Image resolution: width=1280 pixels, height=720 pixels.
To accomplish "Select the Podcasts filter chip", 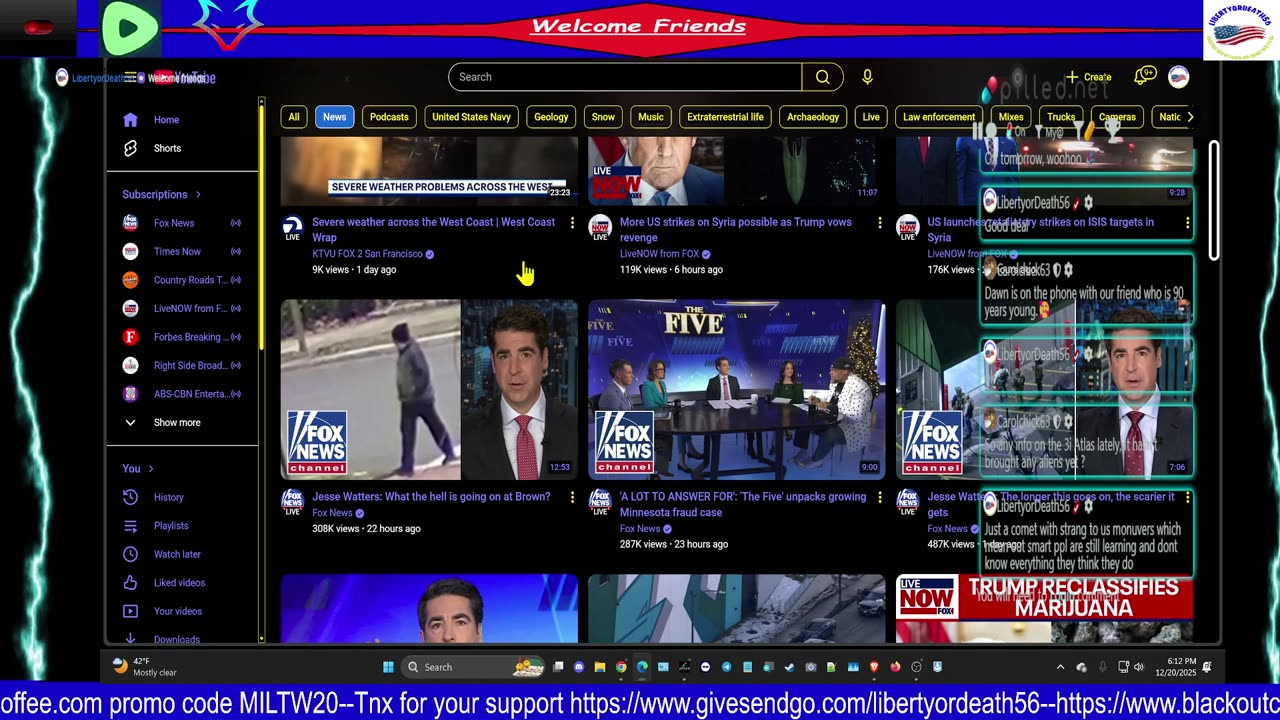I will point(389,117).
